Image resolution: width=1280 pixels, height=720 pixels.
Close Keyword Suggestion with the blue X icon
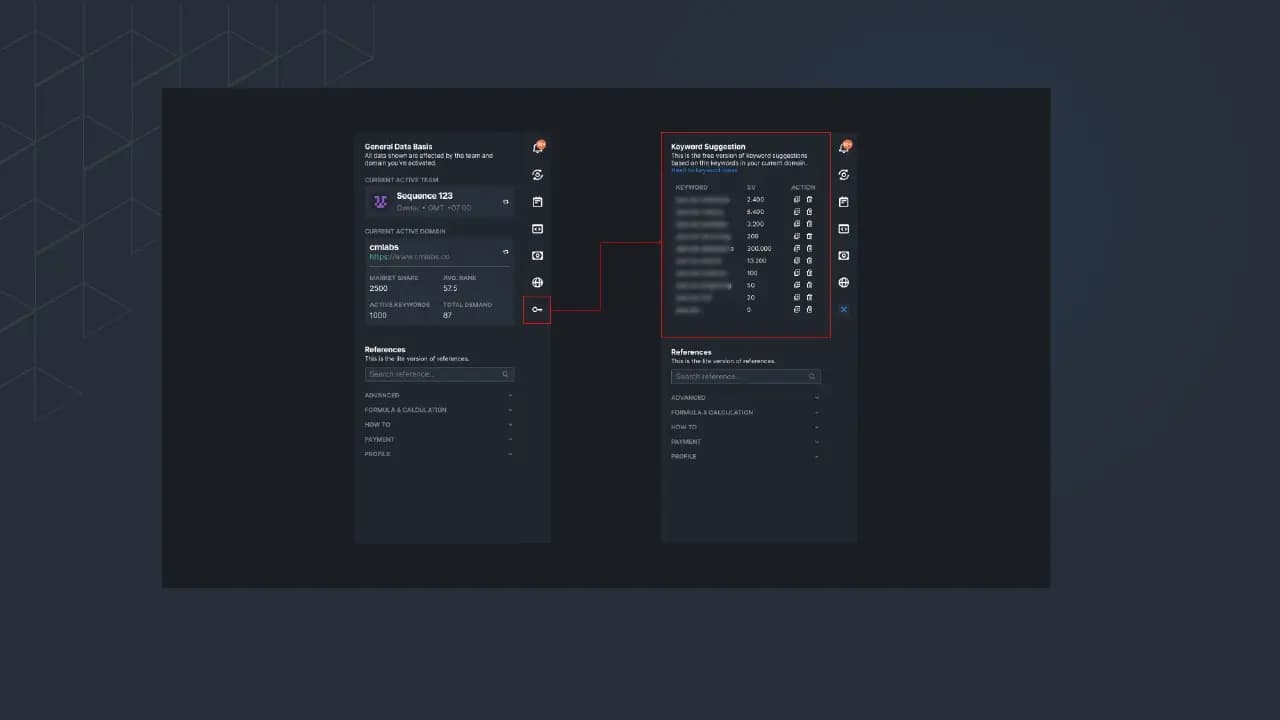coord(844,310)
